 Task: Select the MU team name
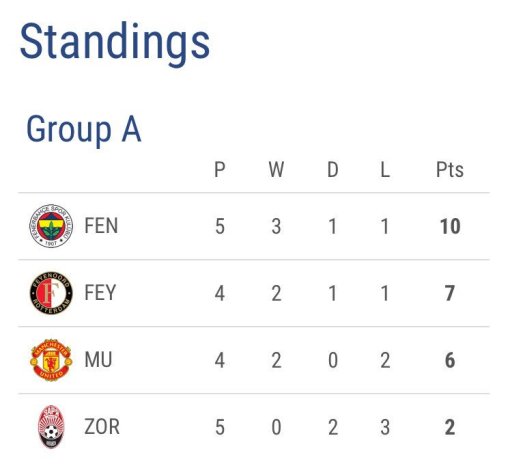tap(98, 360)
